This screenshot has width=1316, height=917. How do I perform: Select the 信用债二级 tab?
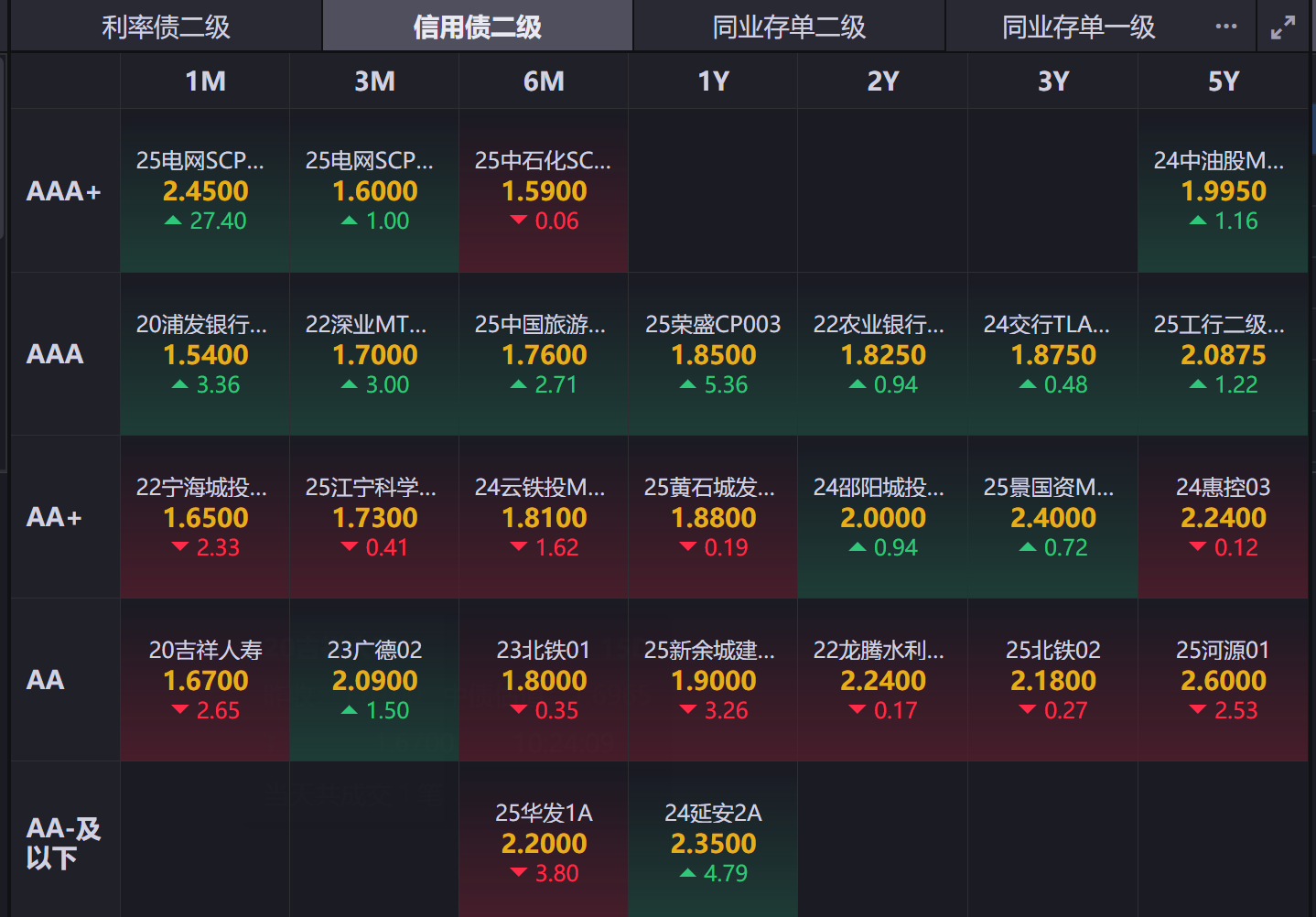click(x=477, y=27)
